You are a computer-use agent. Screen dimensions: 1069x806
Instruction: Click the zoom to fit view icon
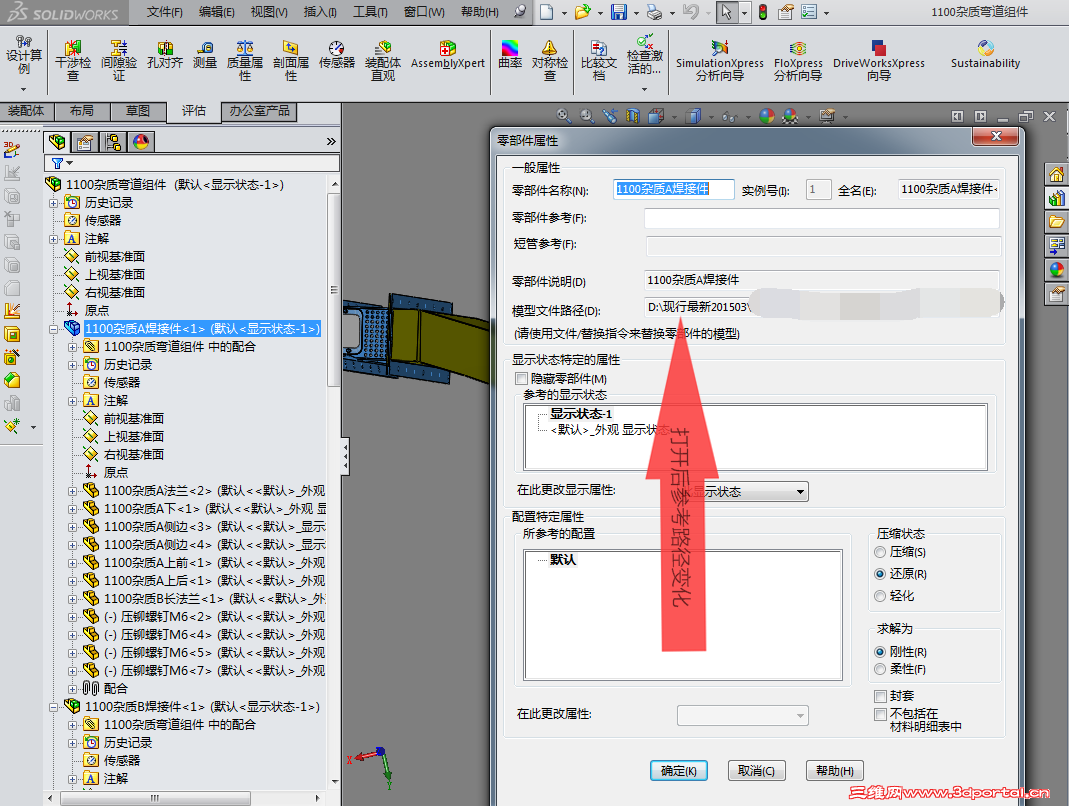563,116
